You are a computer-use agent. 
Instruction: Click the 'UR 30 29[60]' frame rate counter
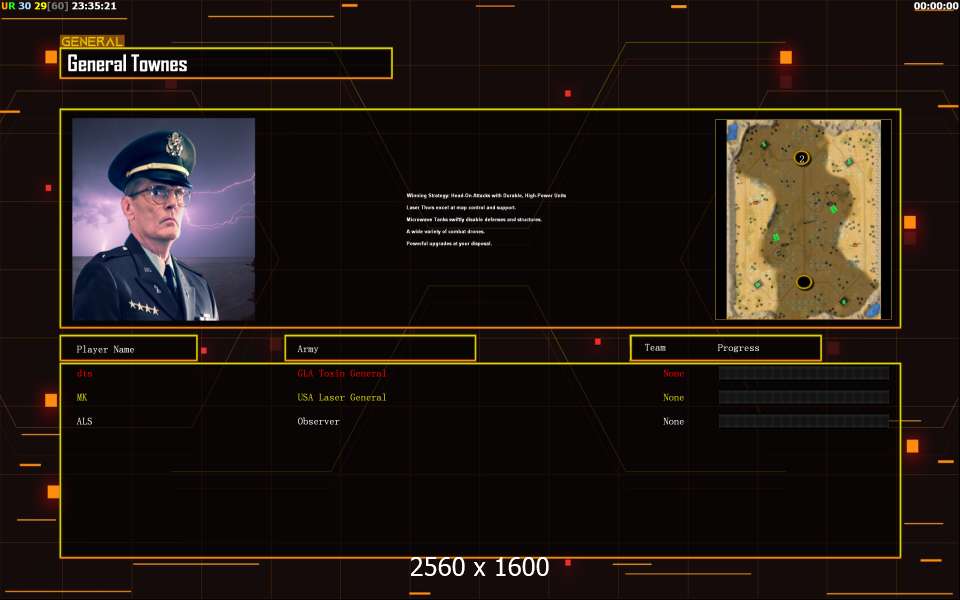tap(35, 6)
